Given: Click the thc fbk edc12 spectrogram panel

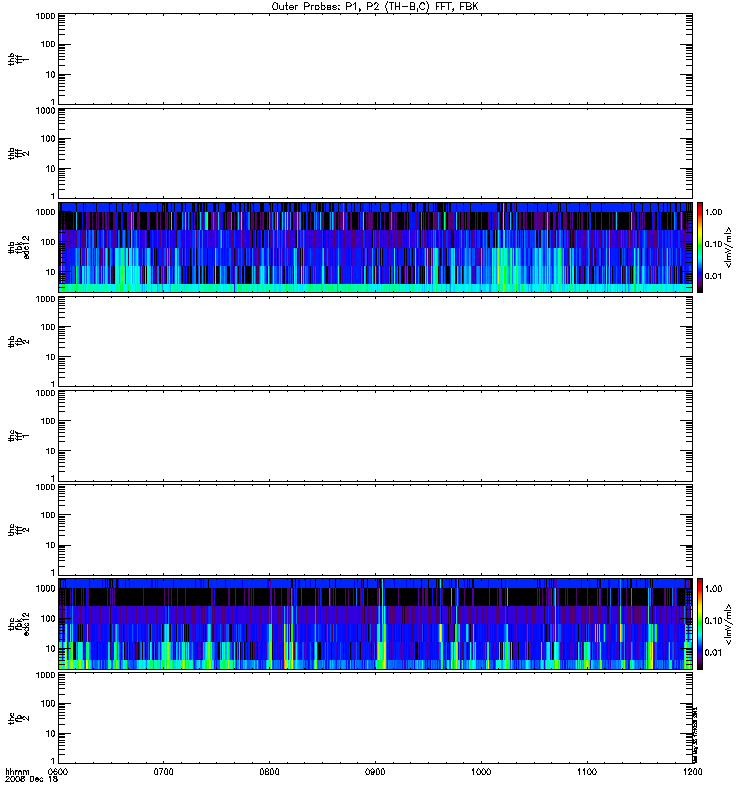Looking at the screenshot, I should 376,623.
